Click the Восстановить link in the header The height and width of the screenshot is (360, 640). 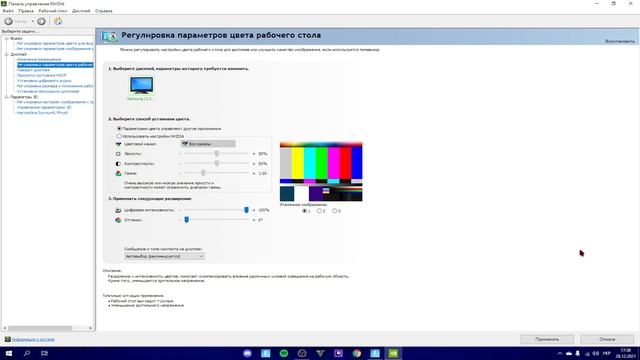coord(620,42)
